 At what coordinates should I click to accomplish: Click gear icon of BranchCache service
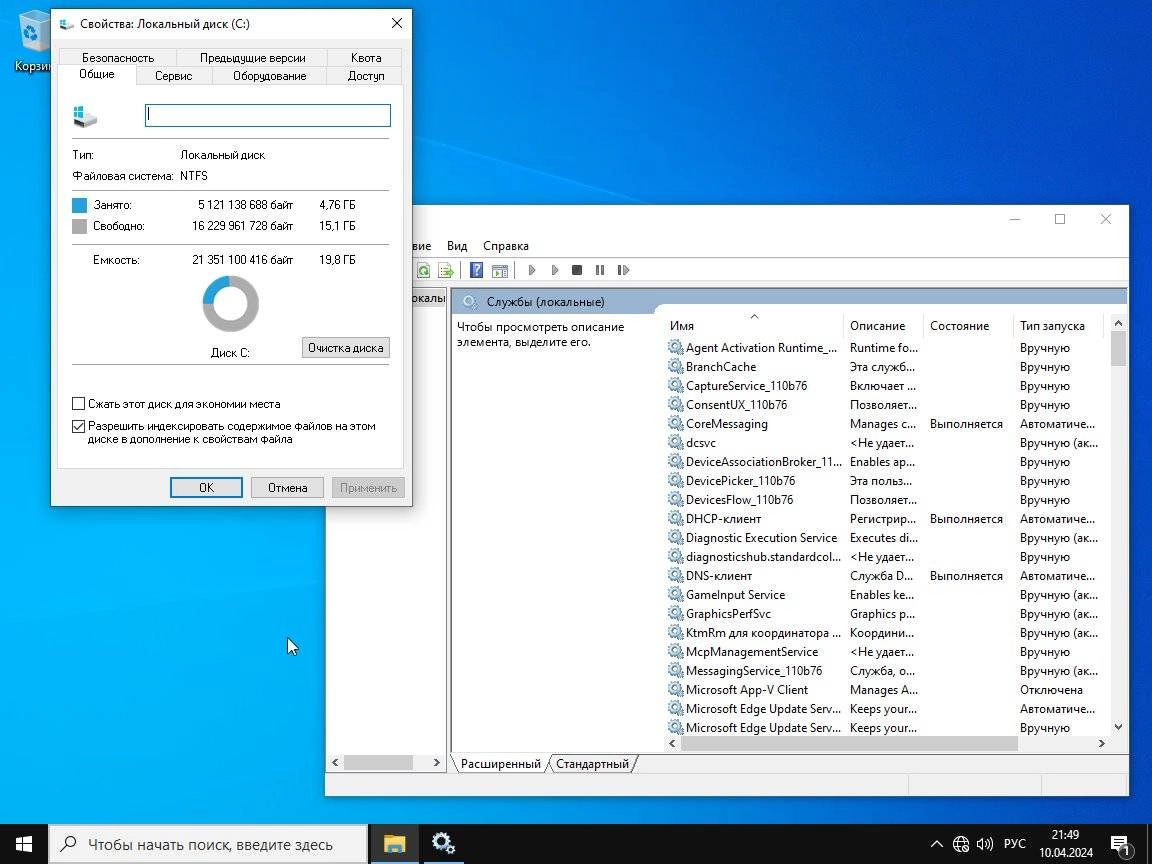pyautogui.click(x=675, y=367)
